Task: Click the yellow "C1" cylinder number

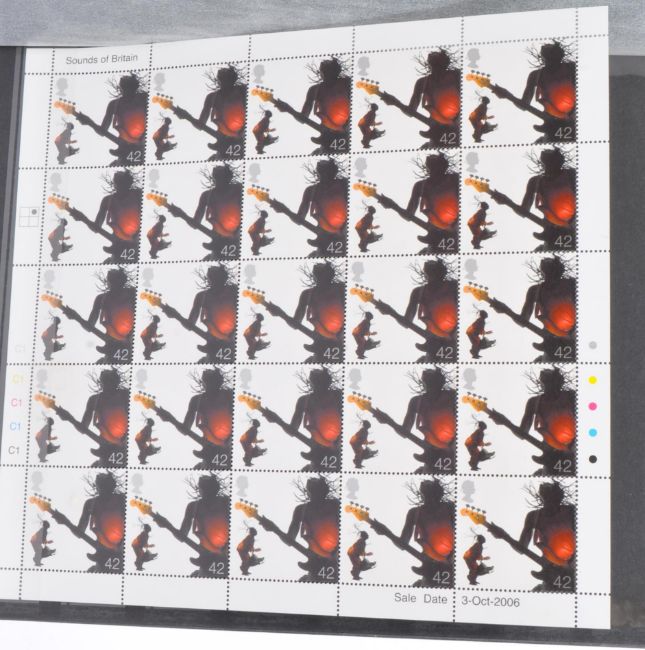Action: [x=18, y=378]
